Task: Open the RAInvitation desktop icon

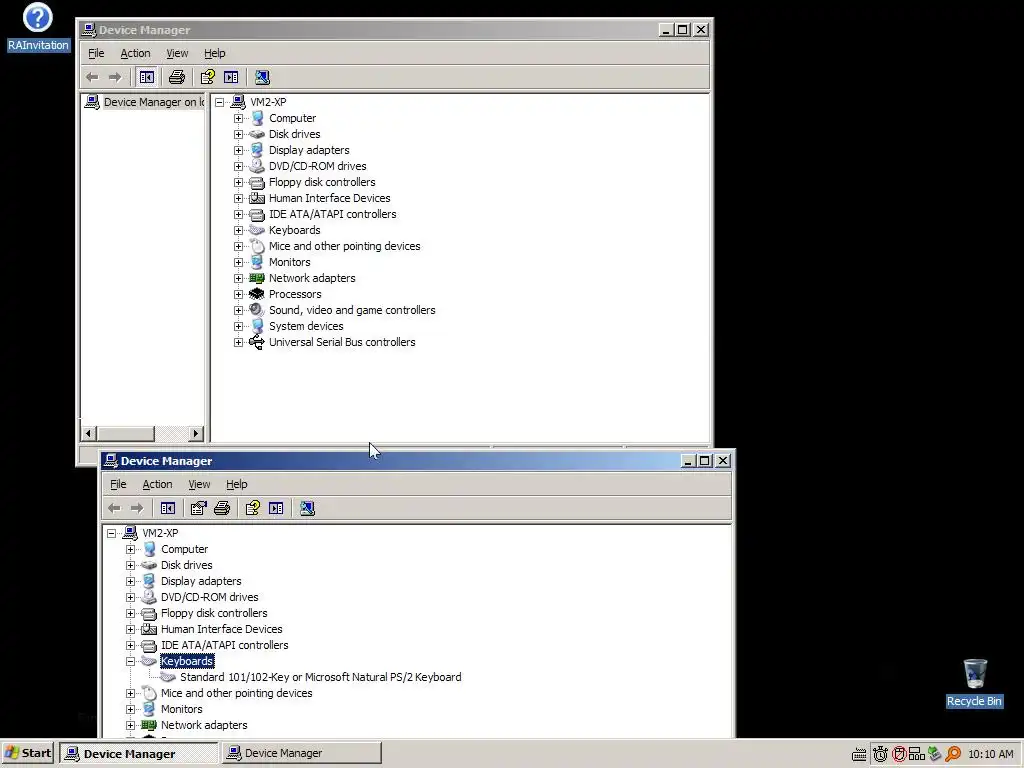Action: [38, 27]
